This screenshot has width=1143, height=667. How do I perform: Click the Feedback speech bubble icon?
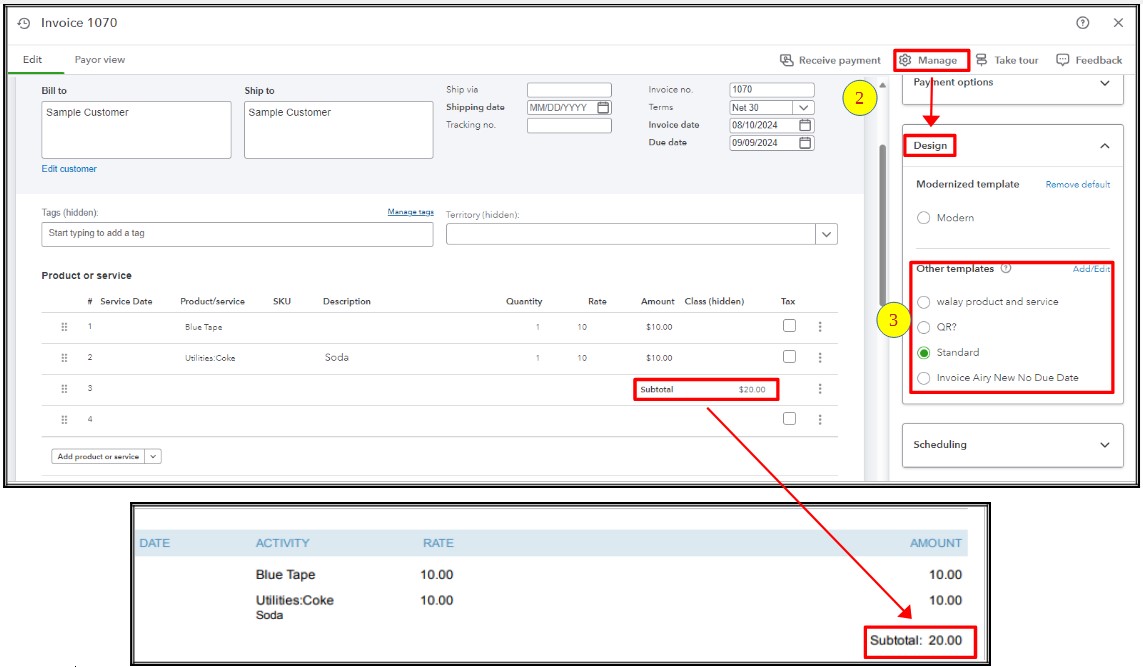(1062, 59)
